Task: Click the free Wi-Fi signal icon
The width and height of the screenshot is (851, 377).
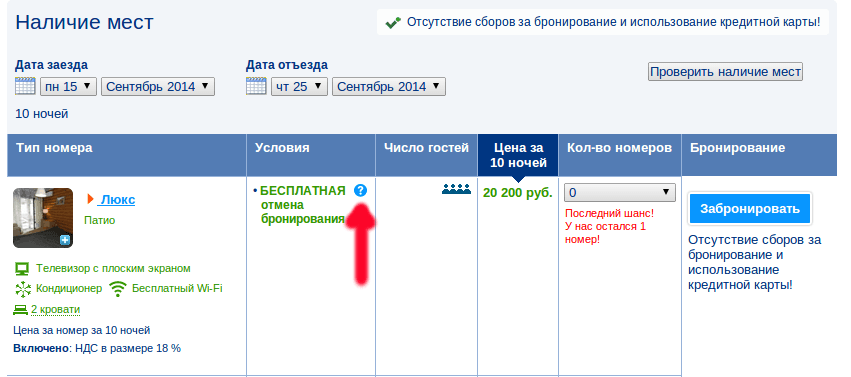Action: tap(117, 289)
